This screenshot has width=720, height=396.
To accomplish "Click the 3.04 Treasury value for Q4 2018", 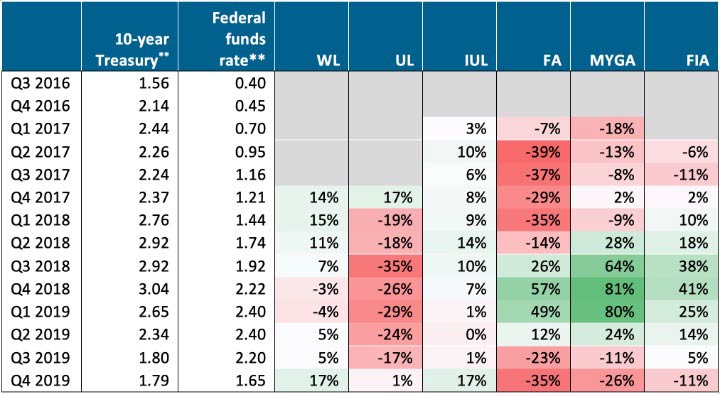I will pos(130,289).
